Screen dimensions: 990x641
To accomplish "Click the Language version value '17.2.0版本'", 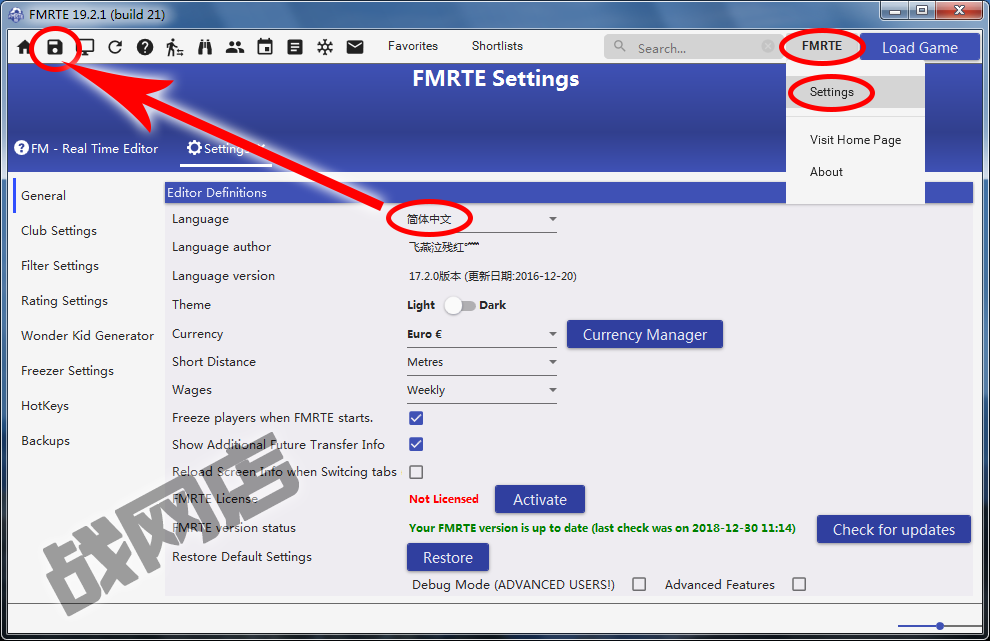I will (492, 276).
